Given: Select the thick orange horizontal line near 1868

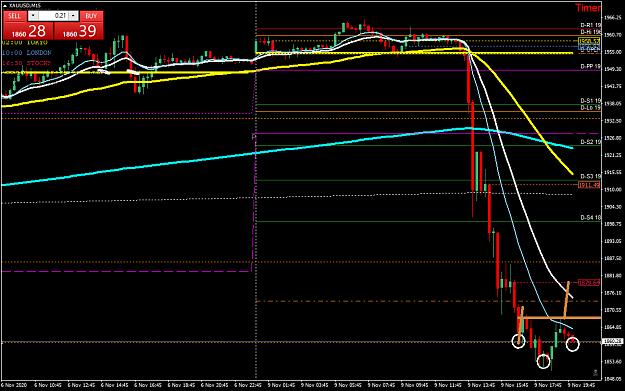Looking at the screenshot, I should click(559, 318).
